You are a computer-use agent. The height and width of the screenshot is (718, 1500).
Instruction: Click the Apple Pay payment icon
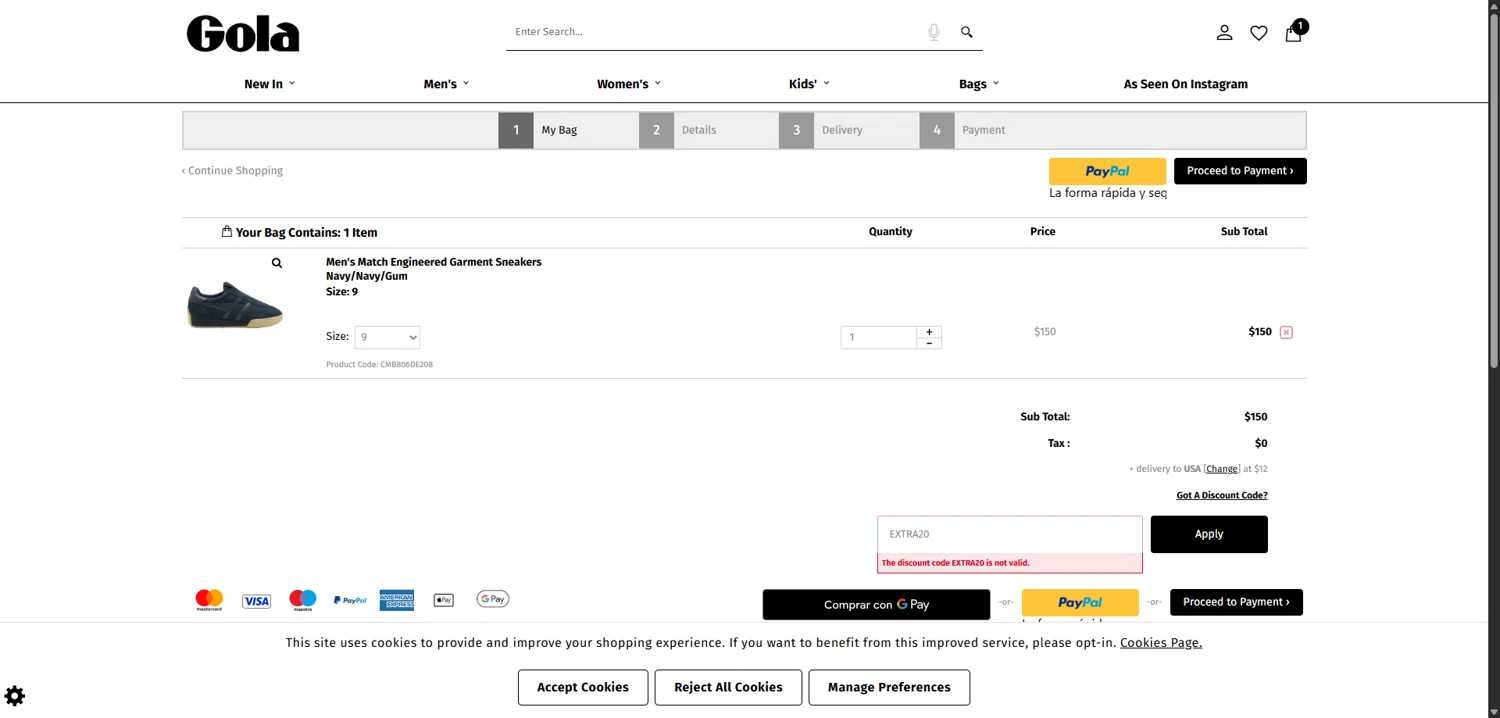(444, 600)
